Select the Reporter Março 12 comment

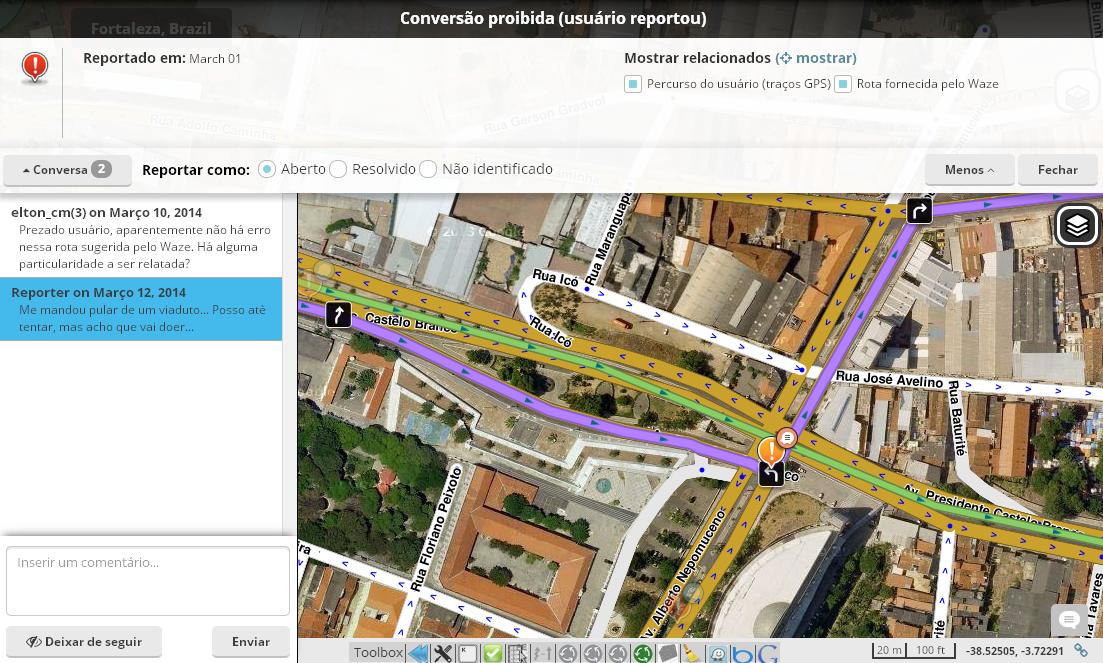[141, 309]
